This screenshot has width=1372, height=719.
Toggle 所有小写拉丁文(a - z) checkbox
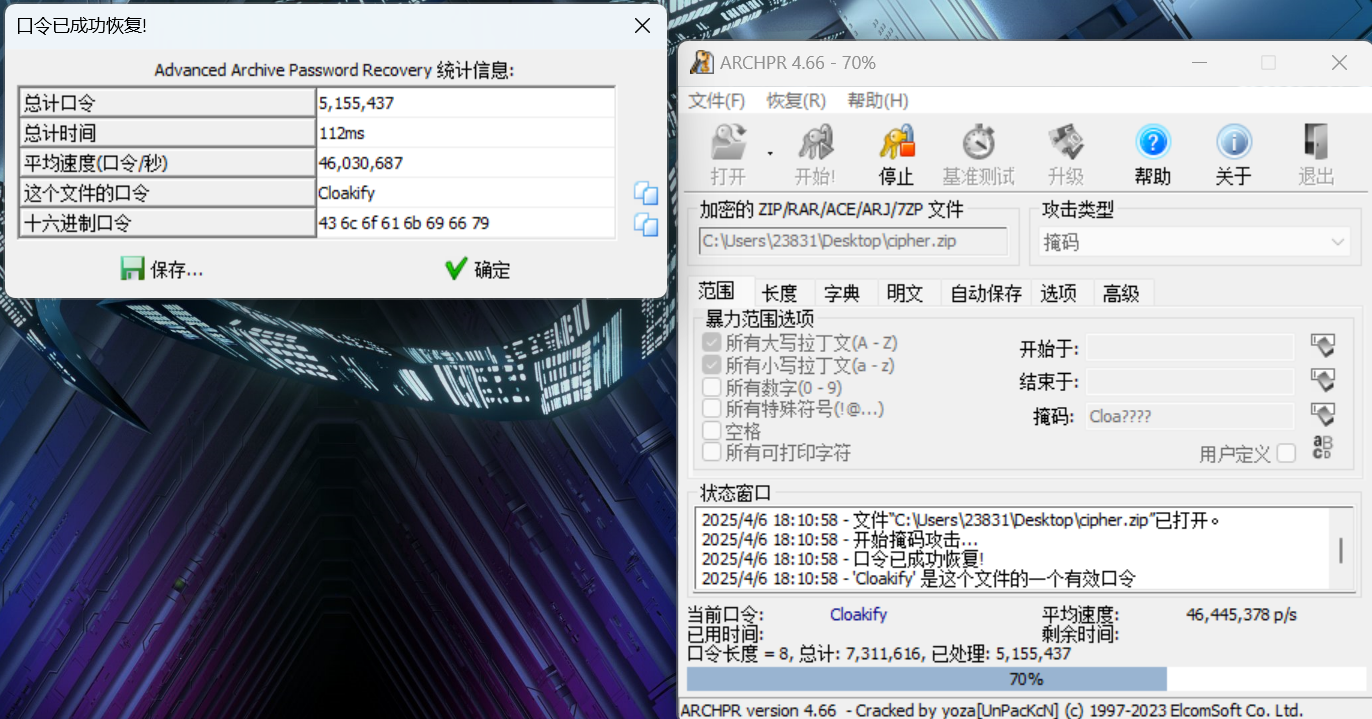pos(712,365)
